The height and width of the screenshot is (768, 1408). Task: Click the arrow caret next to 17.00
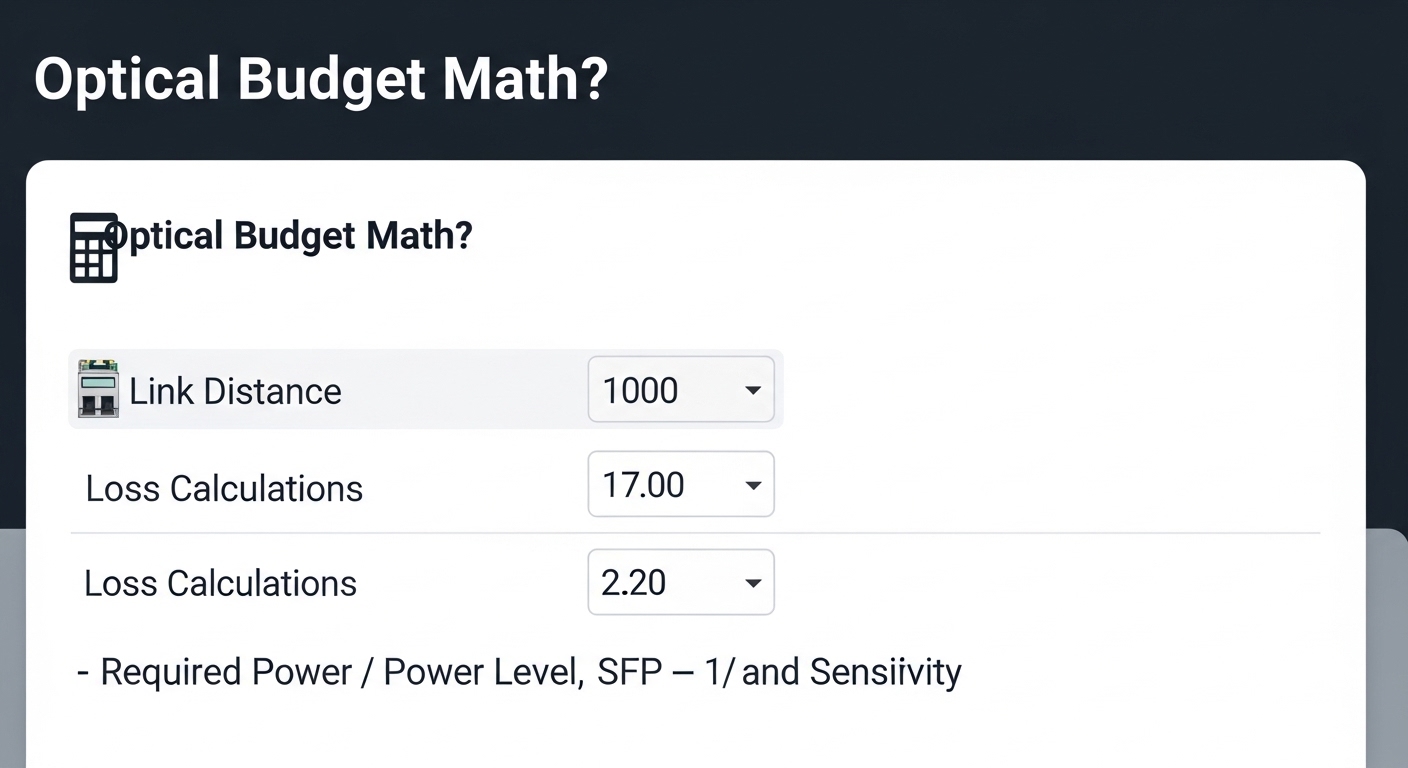tap(753, 486)
